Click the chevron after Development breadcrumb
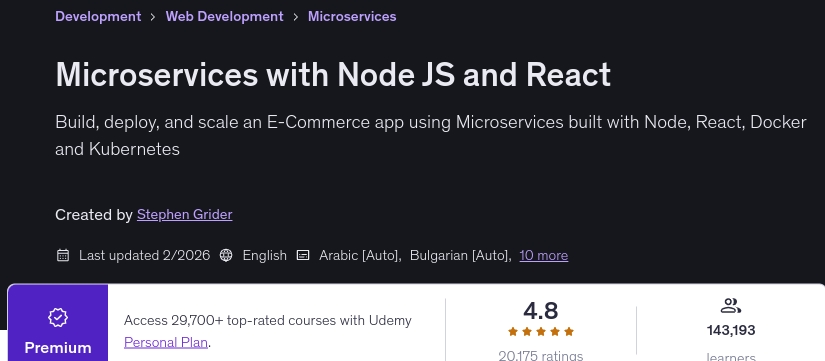This screenshot has width=825, height=361. click(153, 17)
